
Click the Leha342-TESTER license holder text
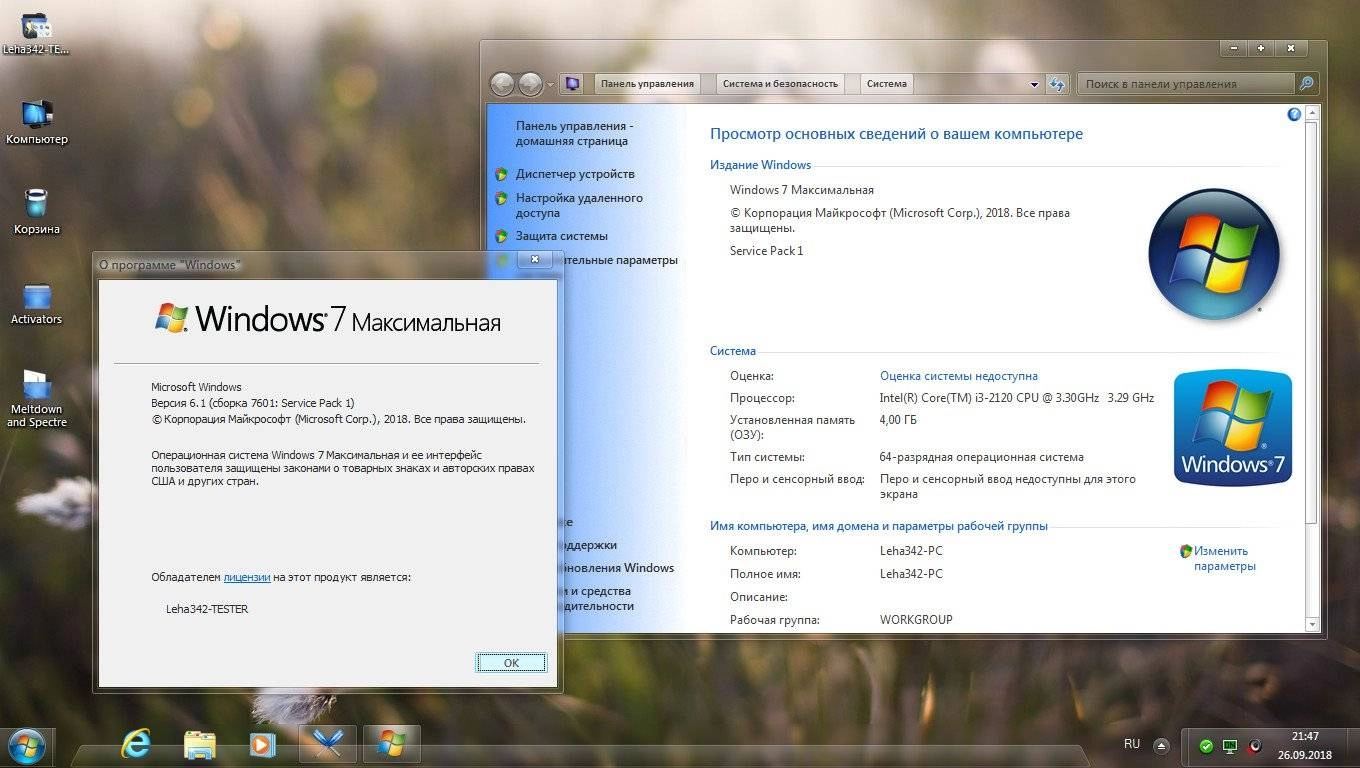207,608
